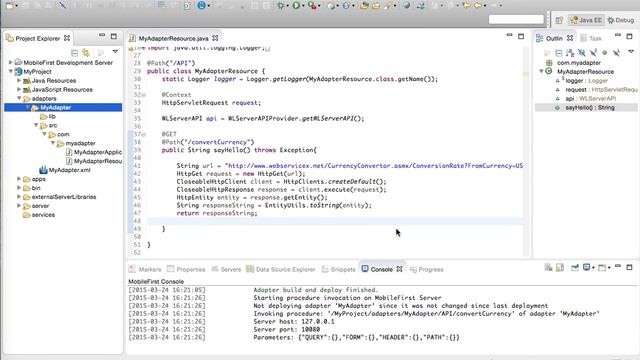Image resolution: width=640 pixels, height=360 pixels.
Task: Expand Java Resources folder
Action: tap(19, 80)
